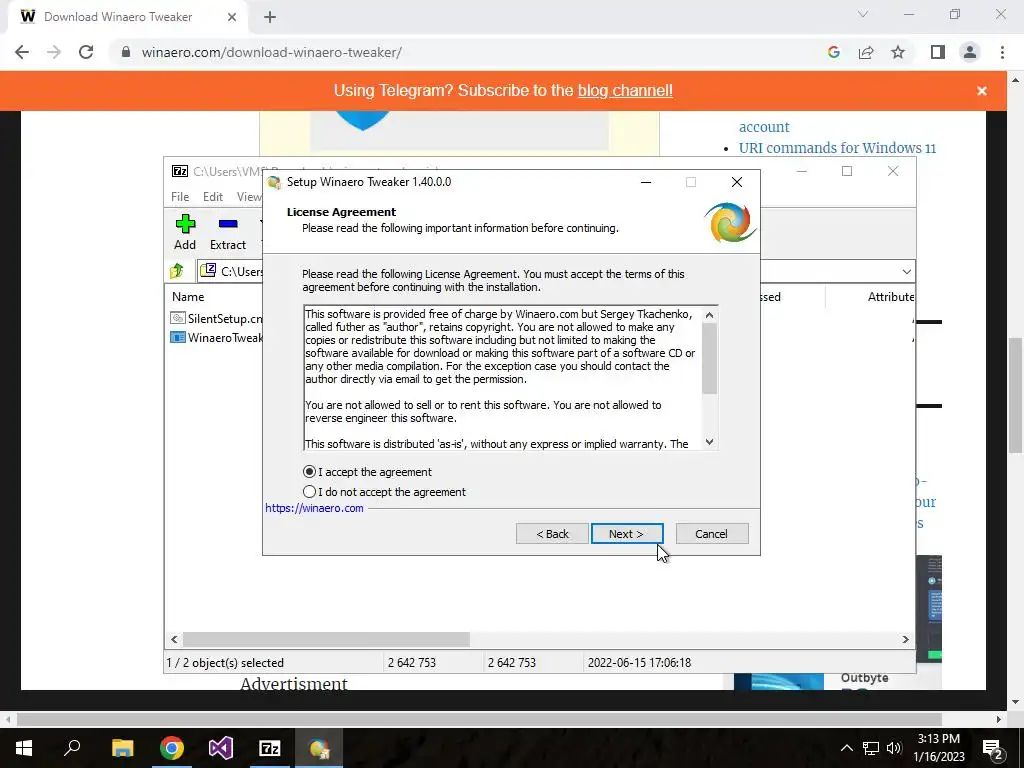Reload the Chrome page
This screenshot has width=1024, height=768.
coord(86,52)
